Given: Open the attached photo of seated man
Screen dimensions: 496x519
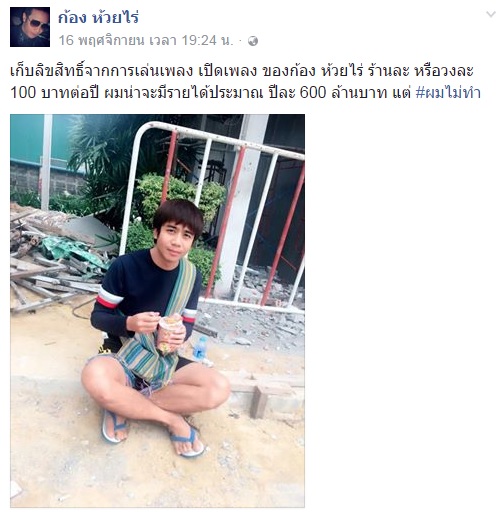Looking at the screenshot, I should pyautogui.click(x=157, y=311).
